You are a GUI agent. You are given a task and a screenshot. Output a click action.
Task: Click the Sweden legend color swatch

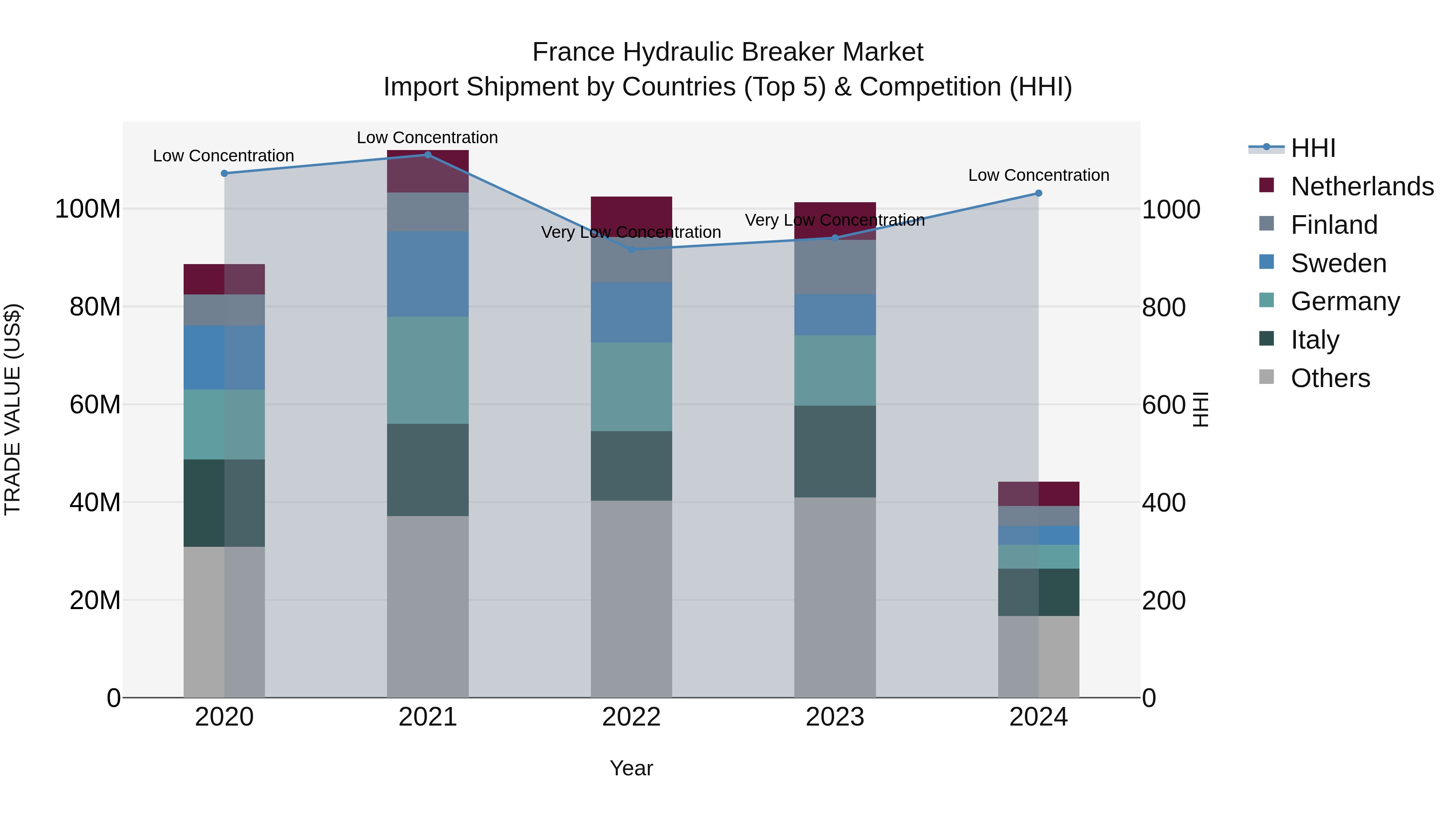click(x=1267, y=262)
